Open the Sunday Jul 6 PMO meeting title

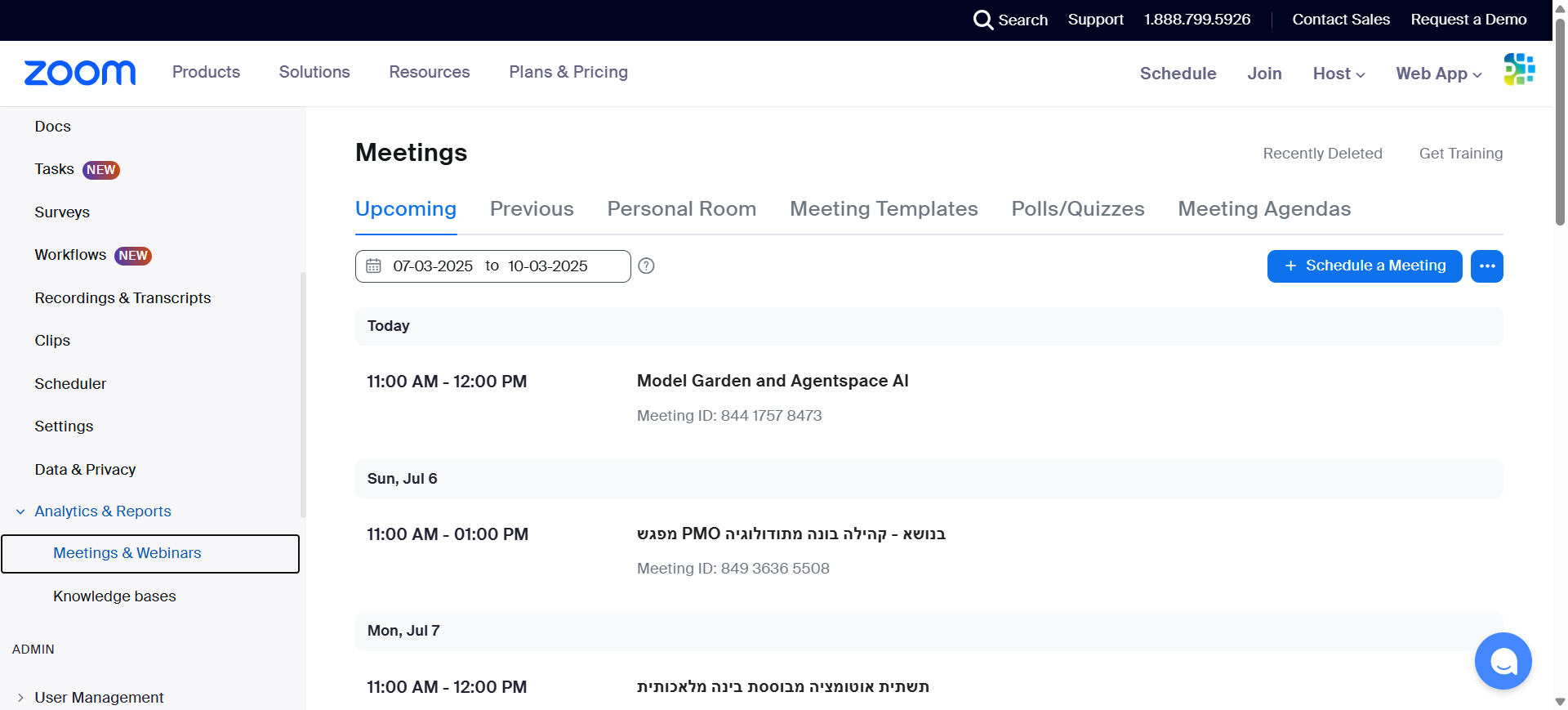pos(791,534)
